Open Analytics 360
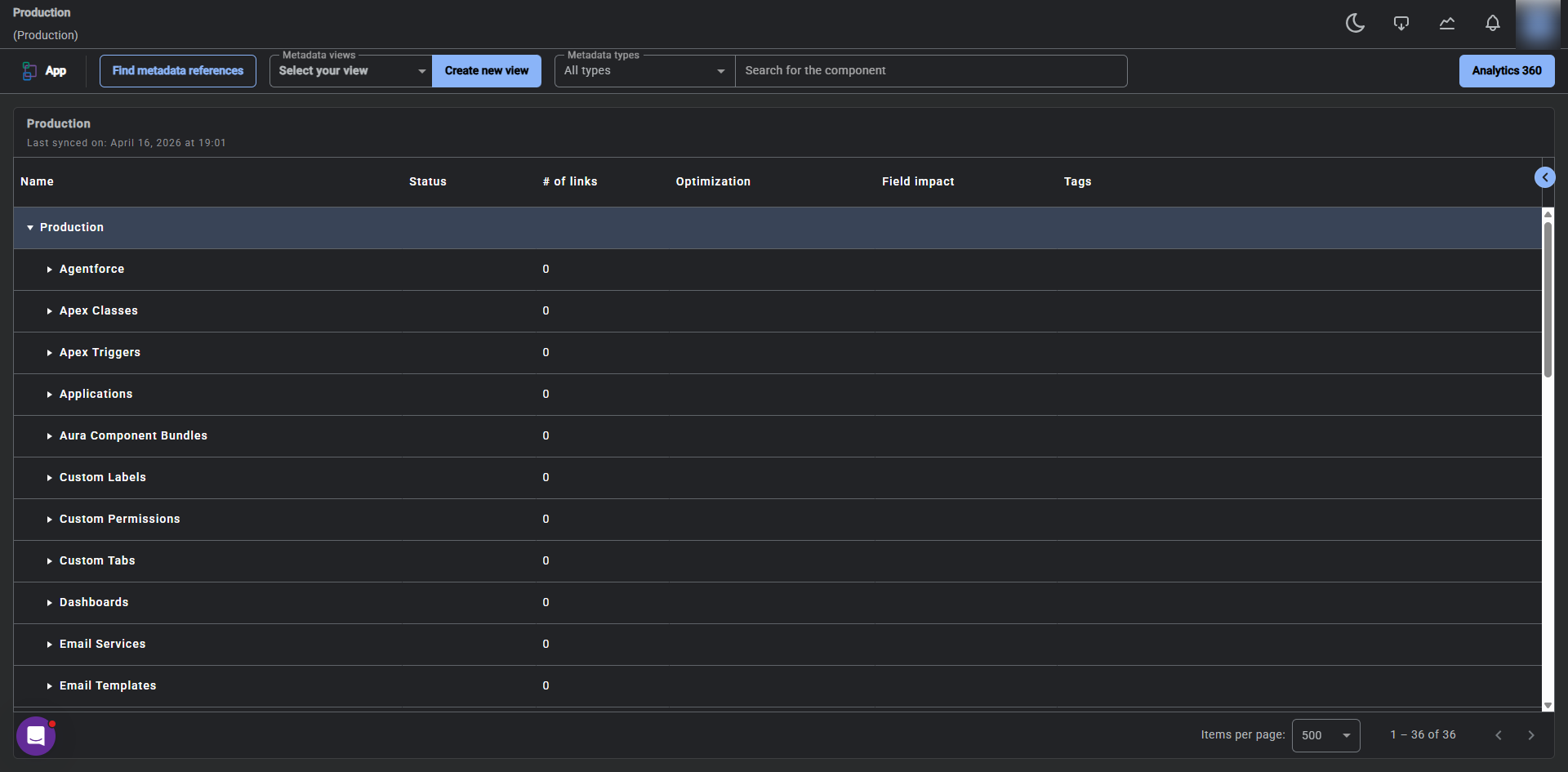The width and height of the screenshot is (1568, 772). (x=1506, y=71)
